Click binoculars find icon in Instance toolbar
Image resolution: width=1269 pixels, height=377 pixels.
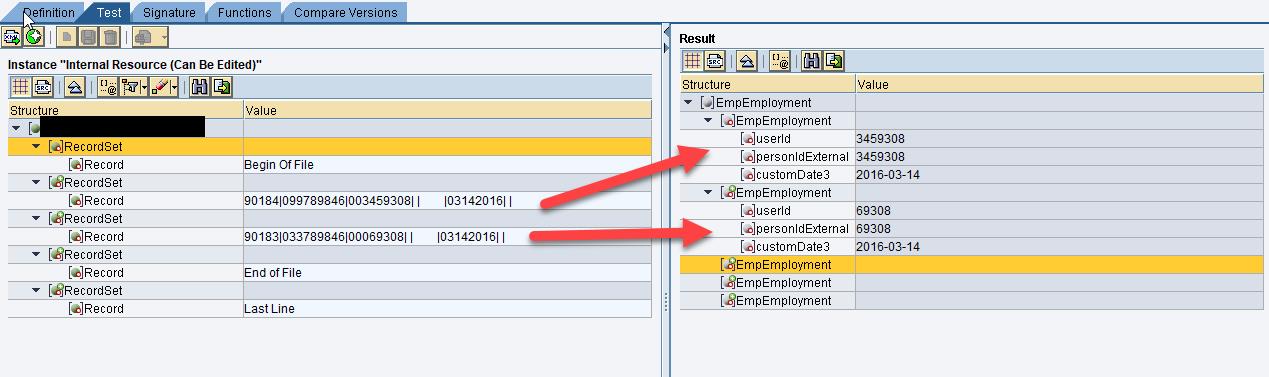point(200,87)
